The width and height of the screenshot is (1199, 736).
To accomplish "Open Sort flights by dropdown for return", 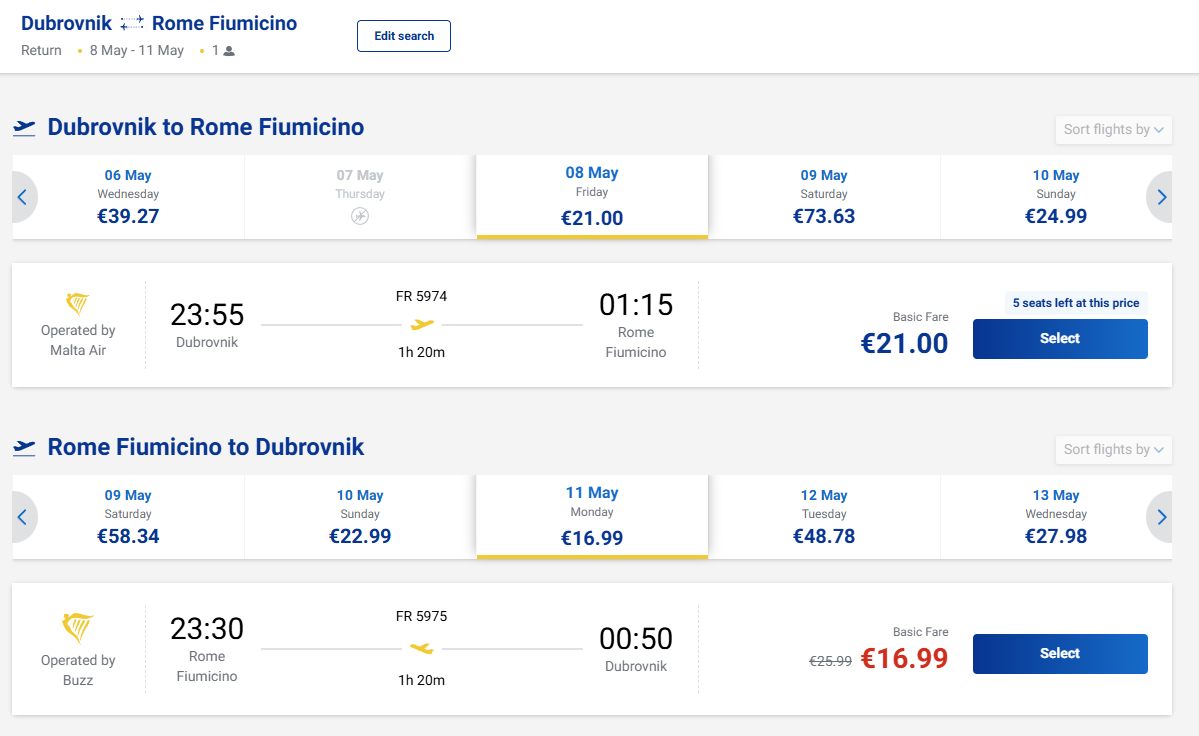I will [1113, 449].
